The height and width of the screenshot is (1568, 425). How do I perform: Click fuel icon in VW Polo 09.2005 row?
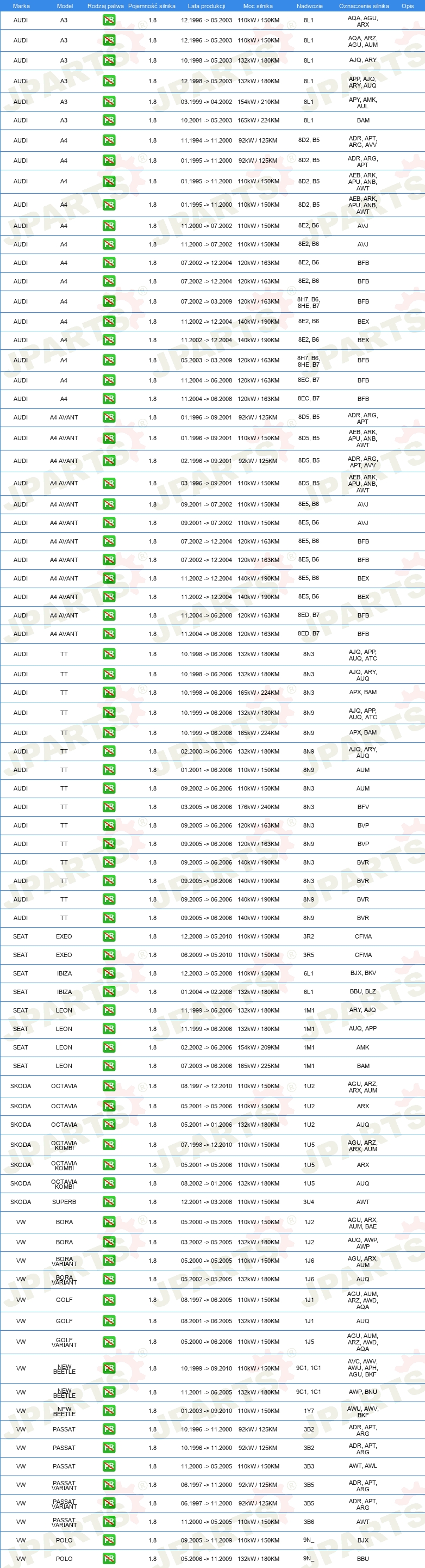point(109,1540)
